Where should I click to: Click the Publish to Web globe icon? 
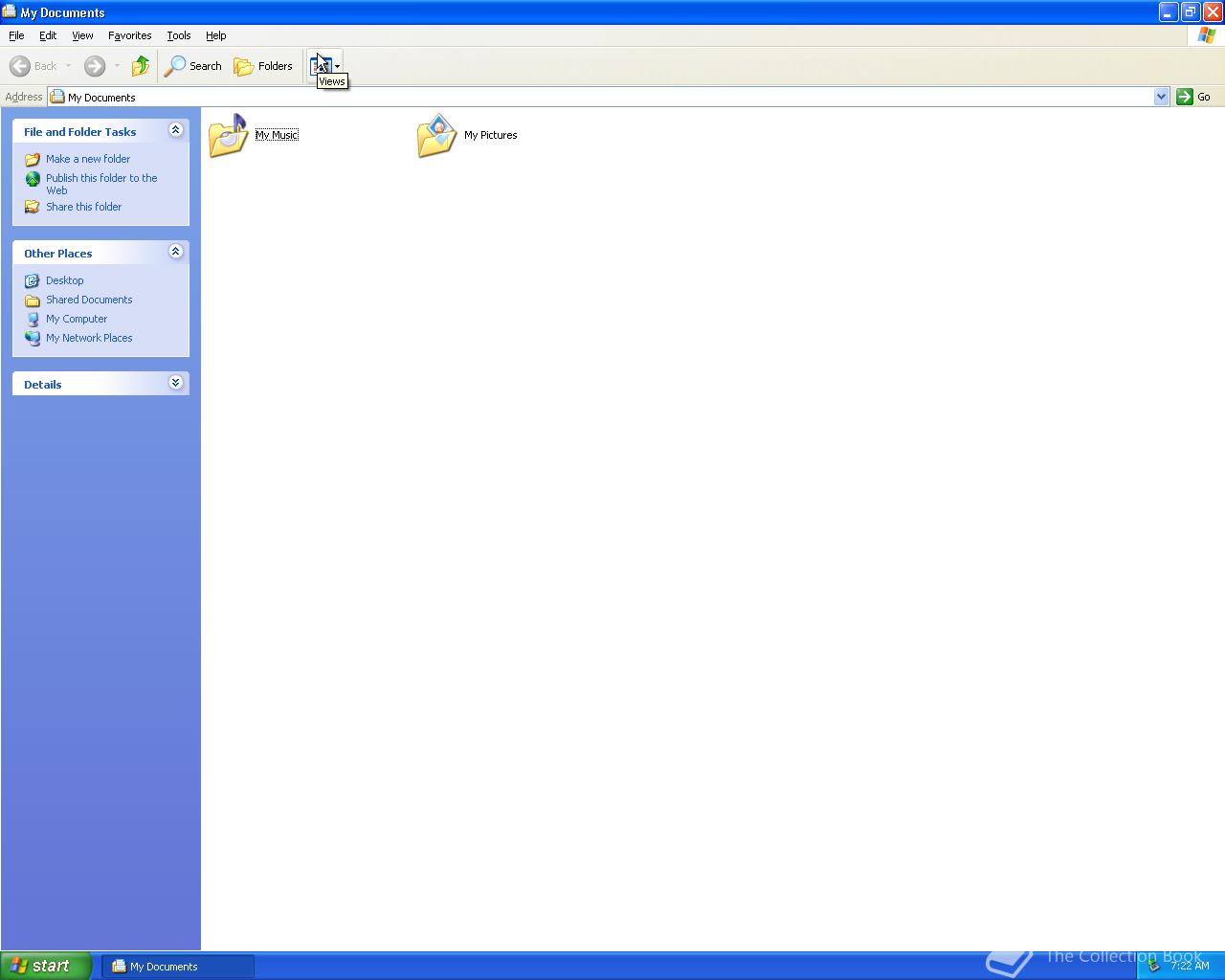point(33,179)
